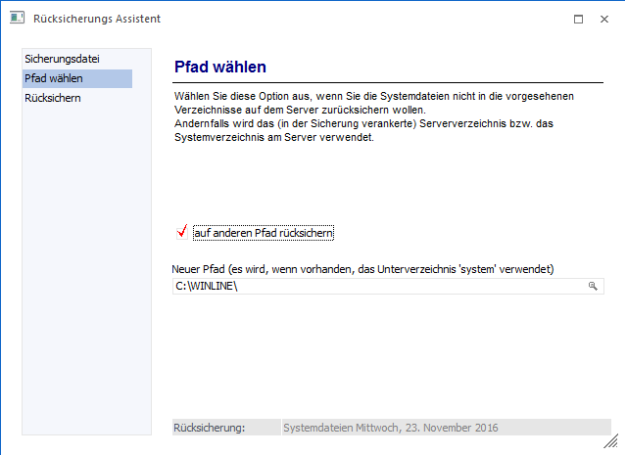Go to the Rücksichern step

53,98
